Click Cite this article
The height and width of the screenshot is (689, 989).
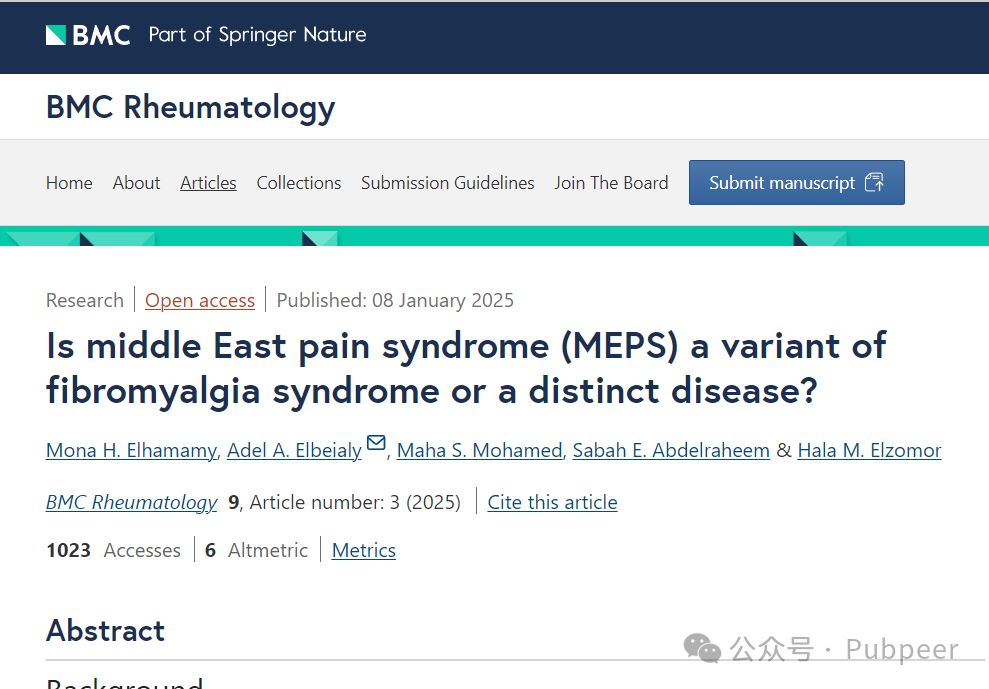[553, 502]
